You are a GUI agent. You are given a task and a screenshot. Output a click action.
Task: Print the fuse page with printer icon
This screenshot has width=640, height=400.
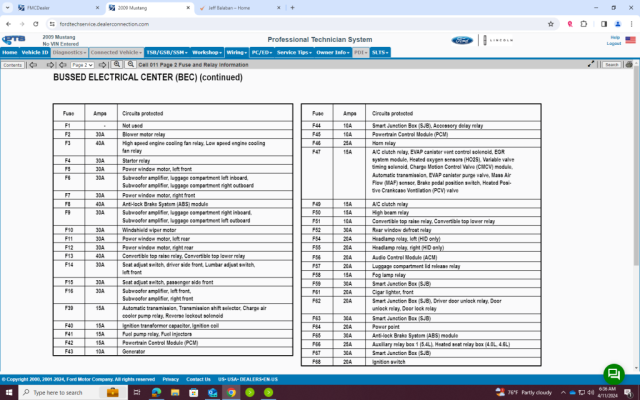pyautogui.click(x=629, y=64)
